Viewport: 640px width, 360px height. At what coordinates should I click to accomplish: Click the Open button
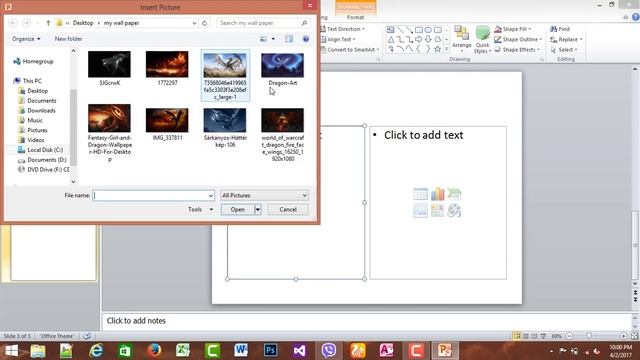(238, 209)
